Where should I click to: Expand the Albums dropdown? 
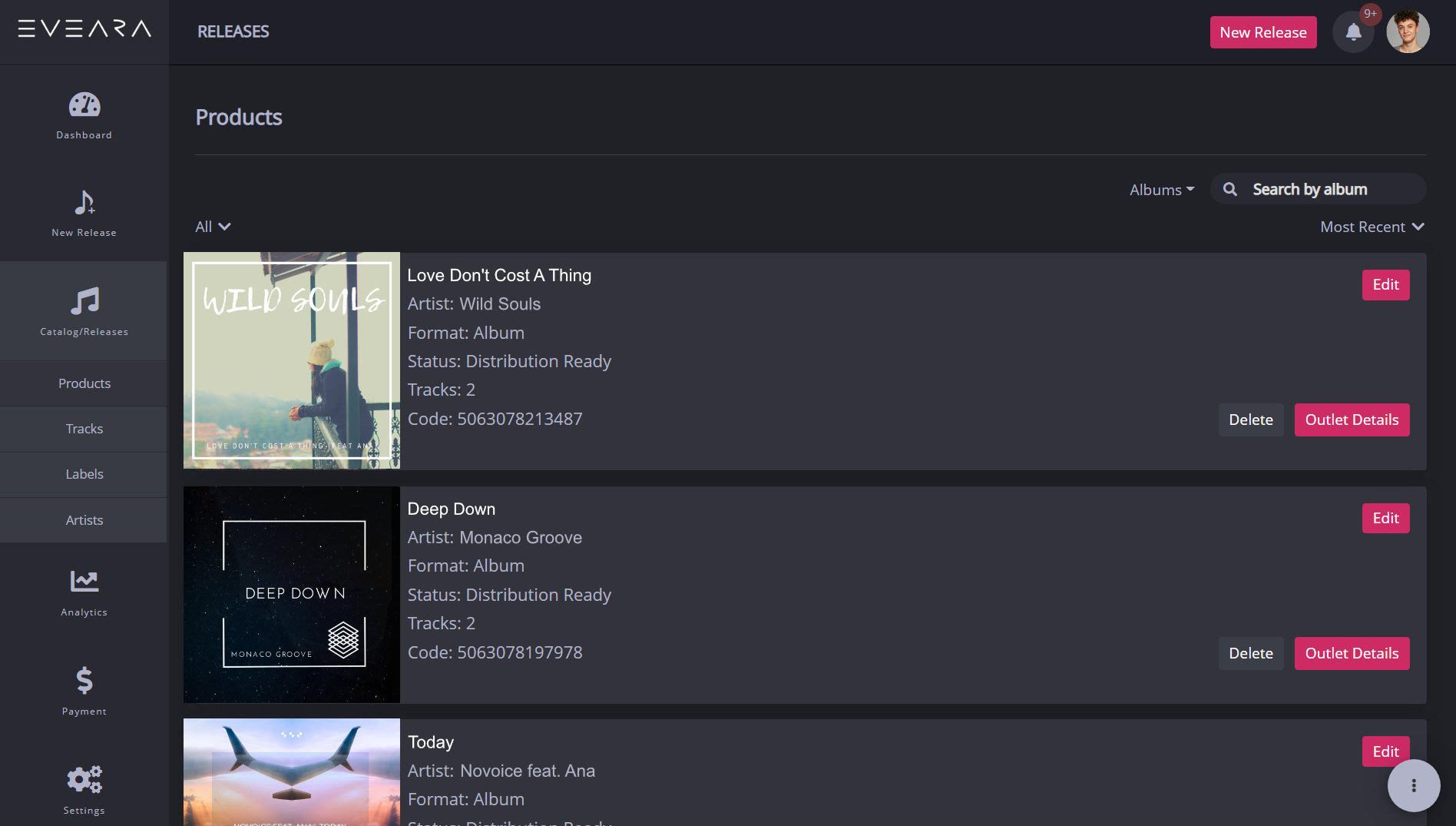coord(1162,190)
